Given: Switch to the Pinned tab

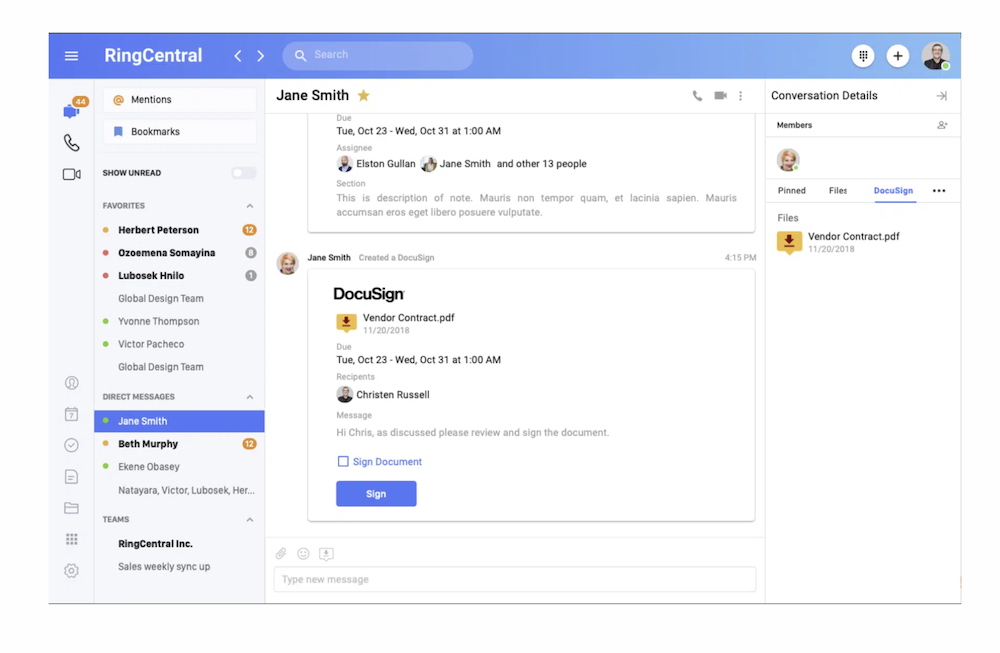Looking at the screenshot, I should (791, 191).
